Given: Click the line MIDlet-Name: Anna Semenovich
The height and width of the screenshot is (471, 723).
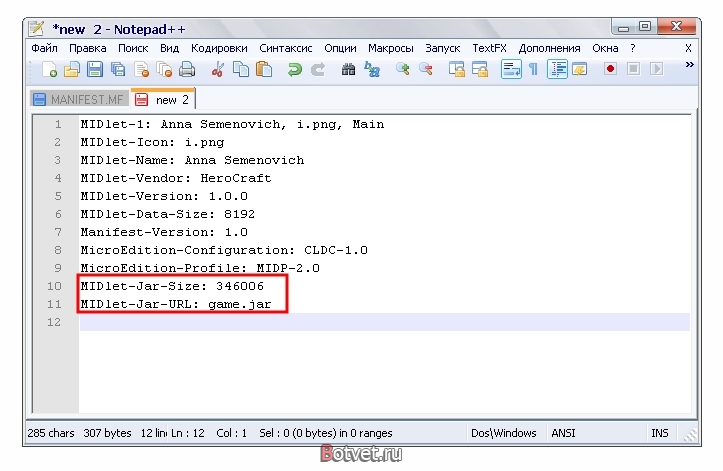Looking at the screenshot, I should (x=192, y=161).
